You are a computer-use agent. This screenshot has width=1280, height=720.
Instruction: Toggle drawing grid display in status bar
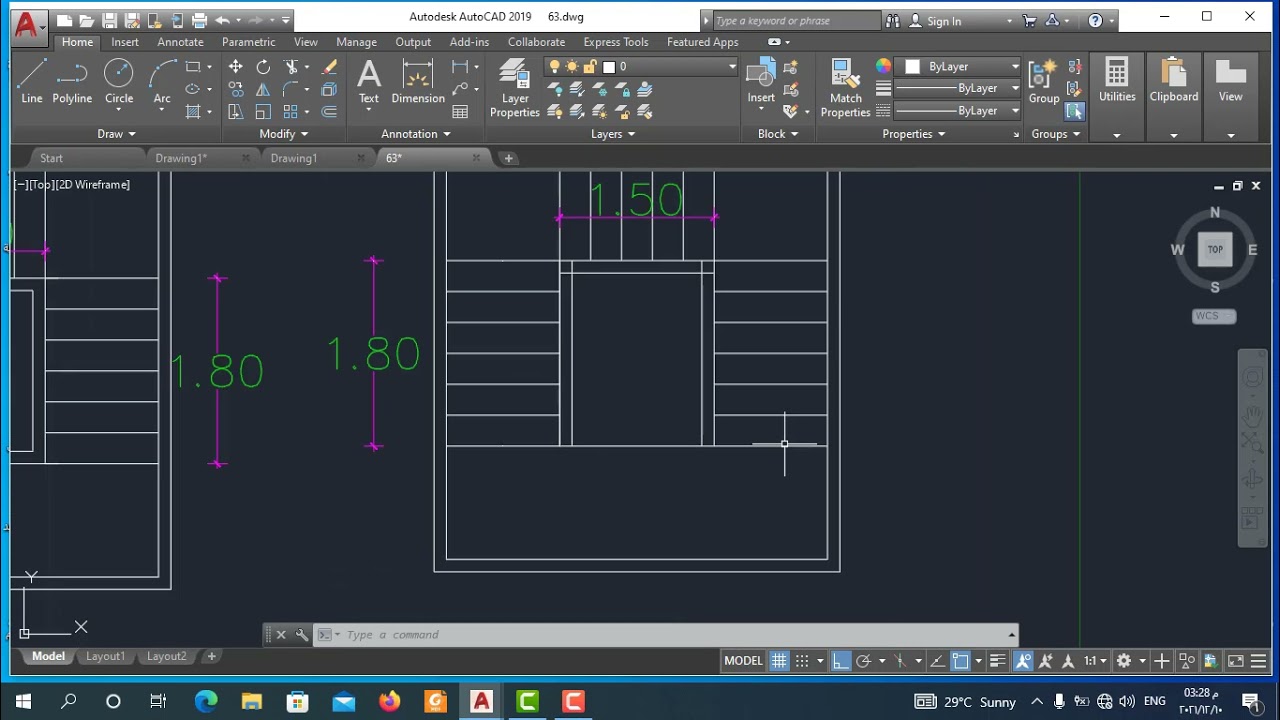pyautogui.click(x=779, y=661)
